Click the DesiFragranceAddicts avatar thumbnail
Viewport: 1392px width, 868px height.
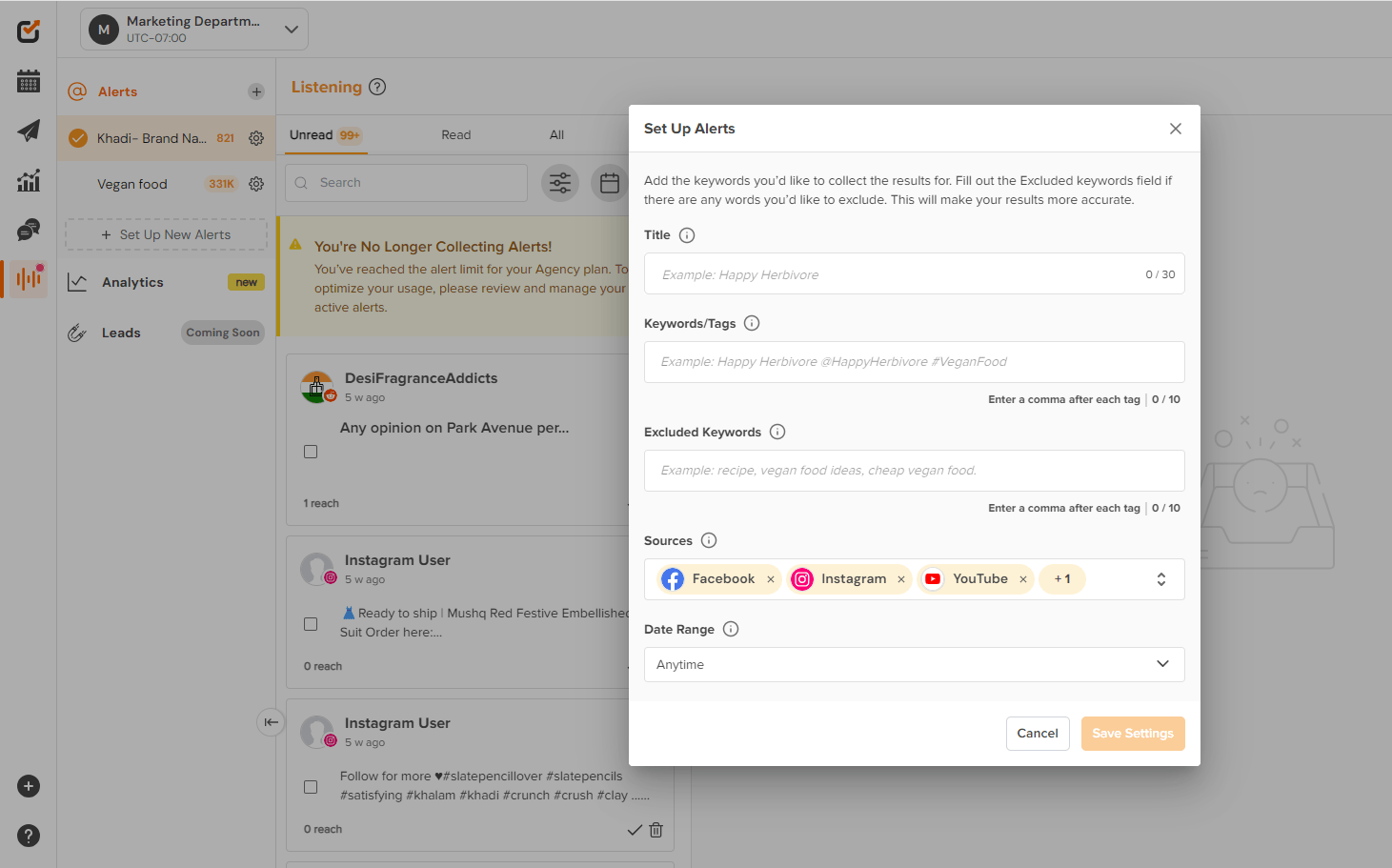pyautogui.click(x=317, y=388)
